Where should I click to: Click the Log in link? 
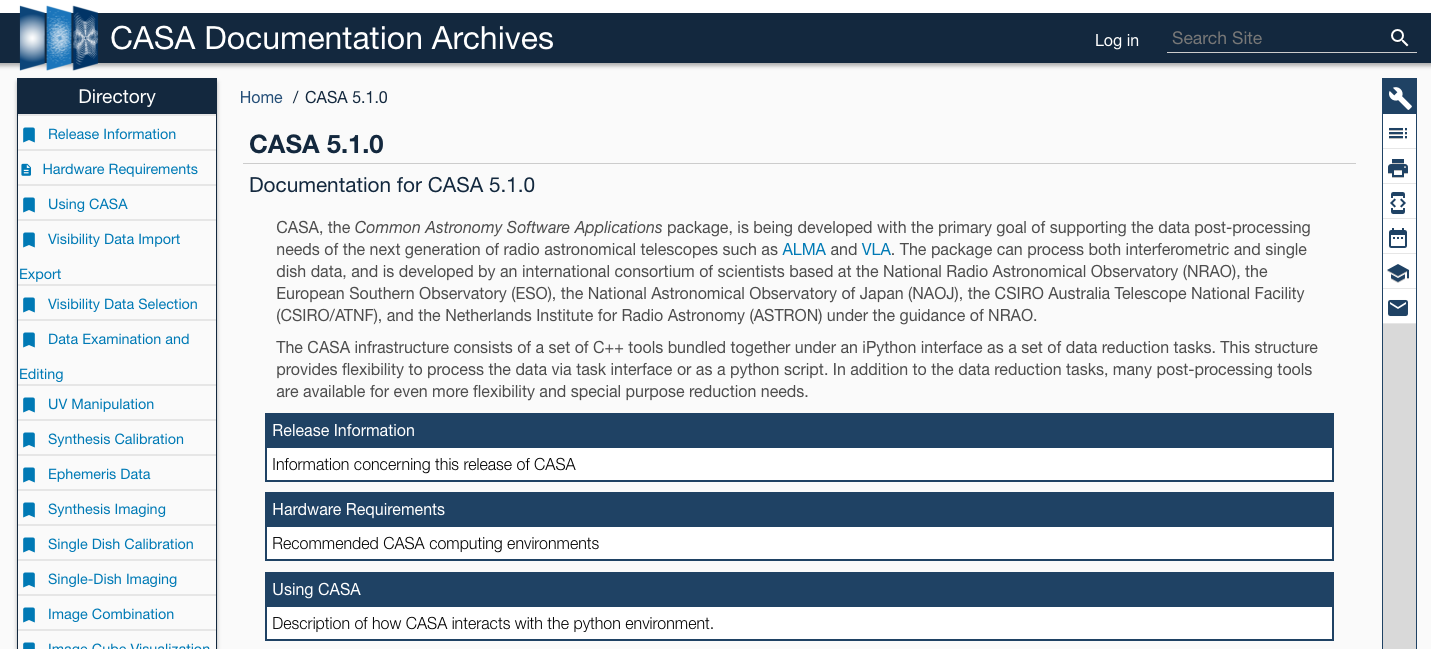(1116, 40)
